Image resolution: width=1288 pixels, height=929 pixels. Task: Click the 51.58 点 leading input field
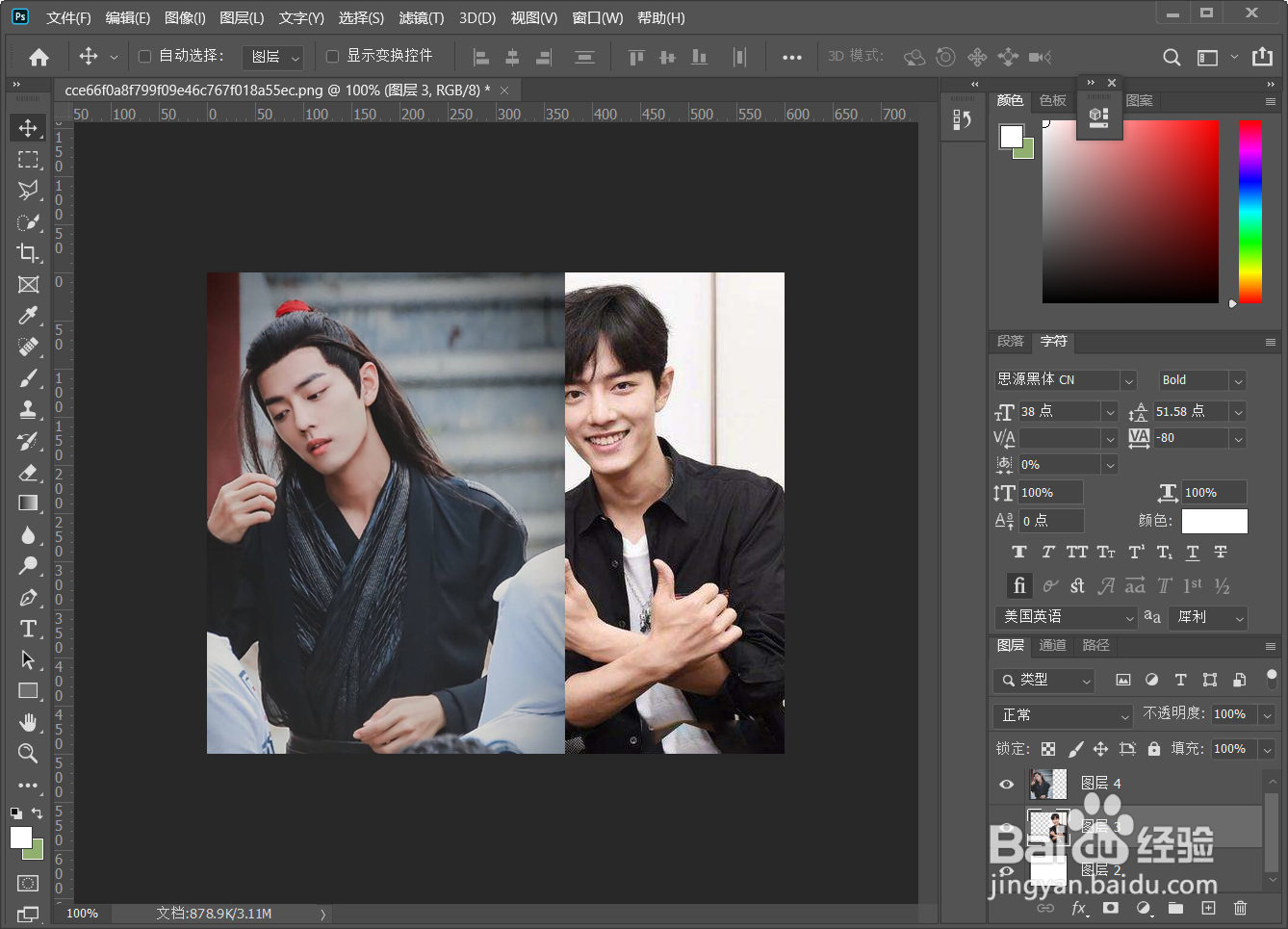tap(1191, 412)
